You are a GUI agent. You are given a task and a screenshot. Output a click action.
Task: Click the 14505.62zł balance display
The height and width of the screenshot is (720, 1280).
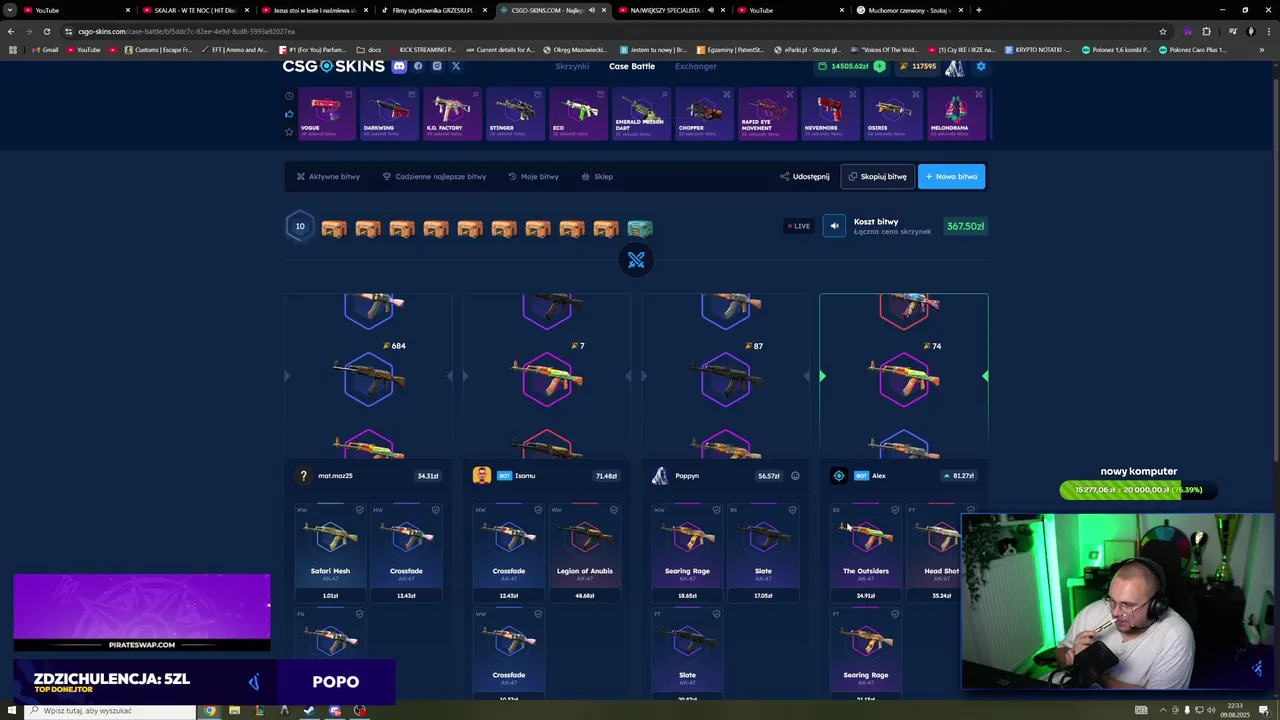pyautogui.click(x=843, y=66)
